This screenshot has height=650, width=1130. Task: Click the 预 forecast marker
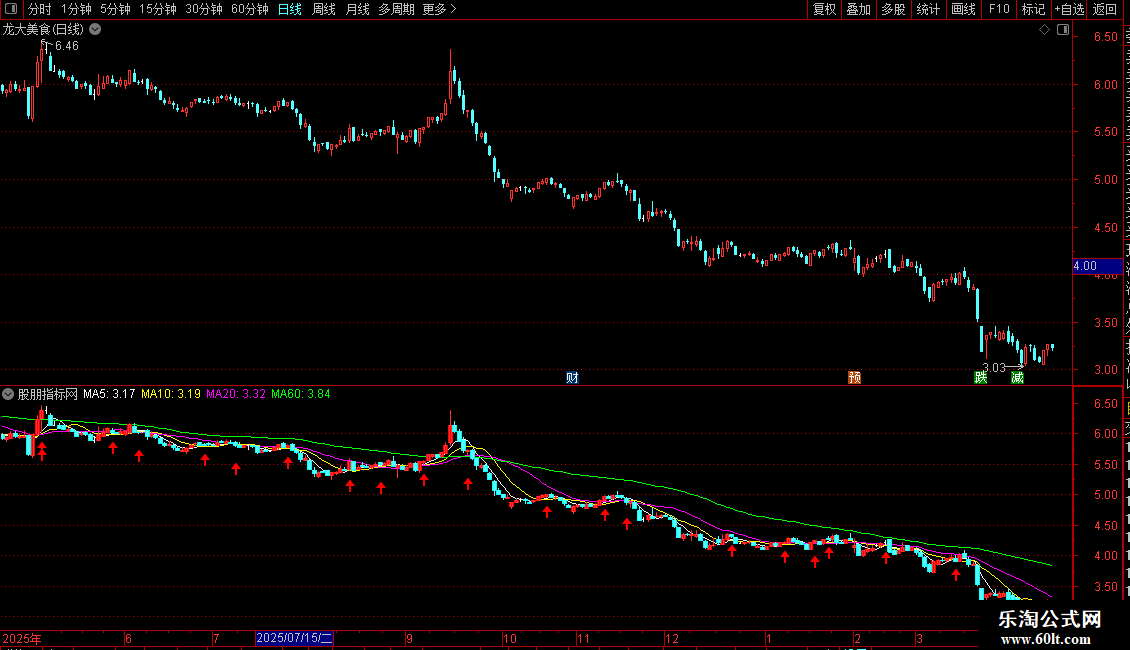pos(855,378)
